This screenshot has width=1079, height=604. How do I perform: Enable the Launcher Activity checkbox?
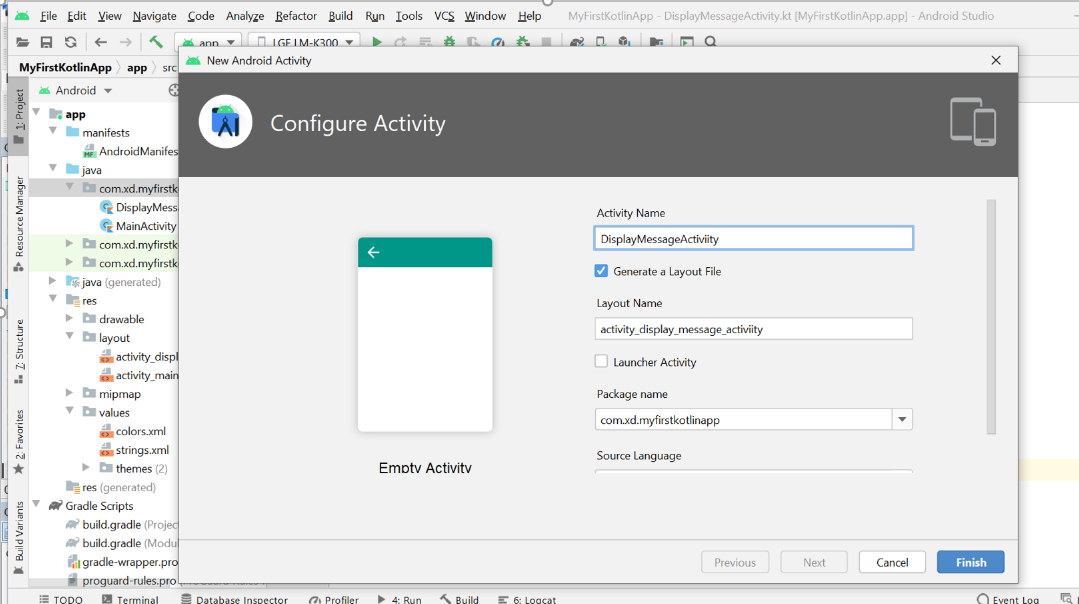(x=601, y=361)
